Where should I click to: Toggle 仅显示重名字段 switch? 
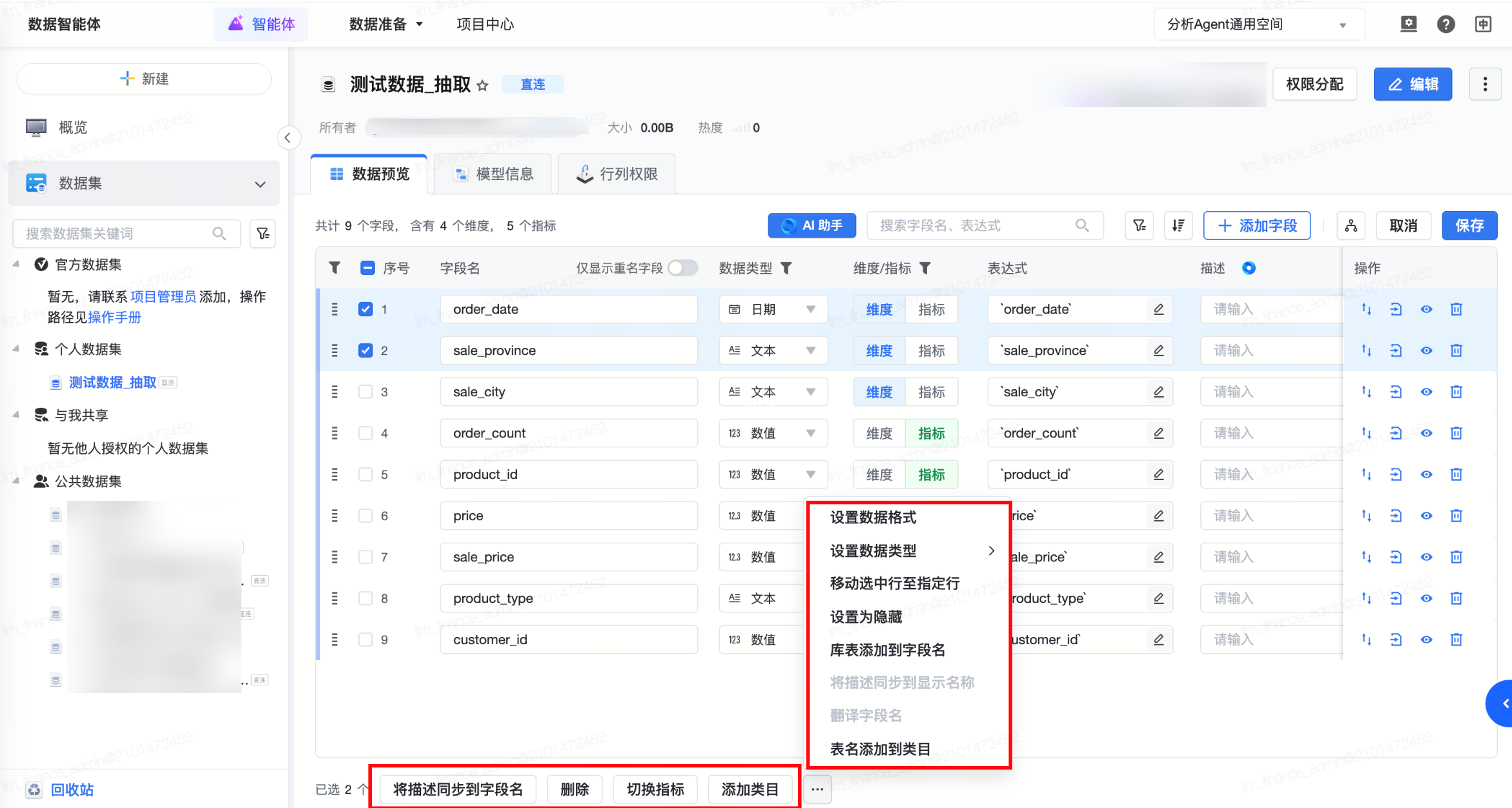click(x=682, y=268)
